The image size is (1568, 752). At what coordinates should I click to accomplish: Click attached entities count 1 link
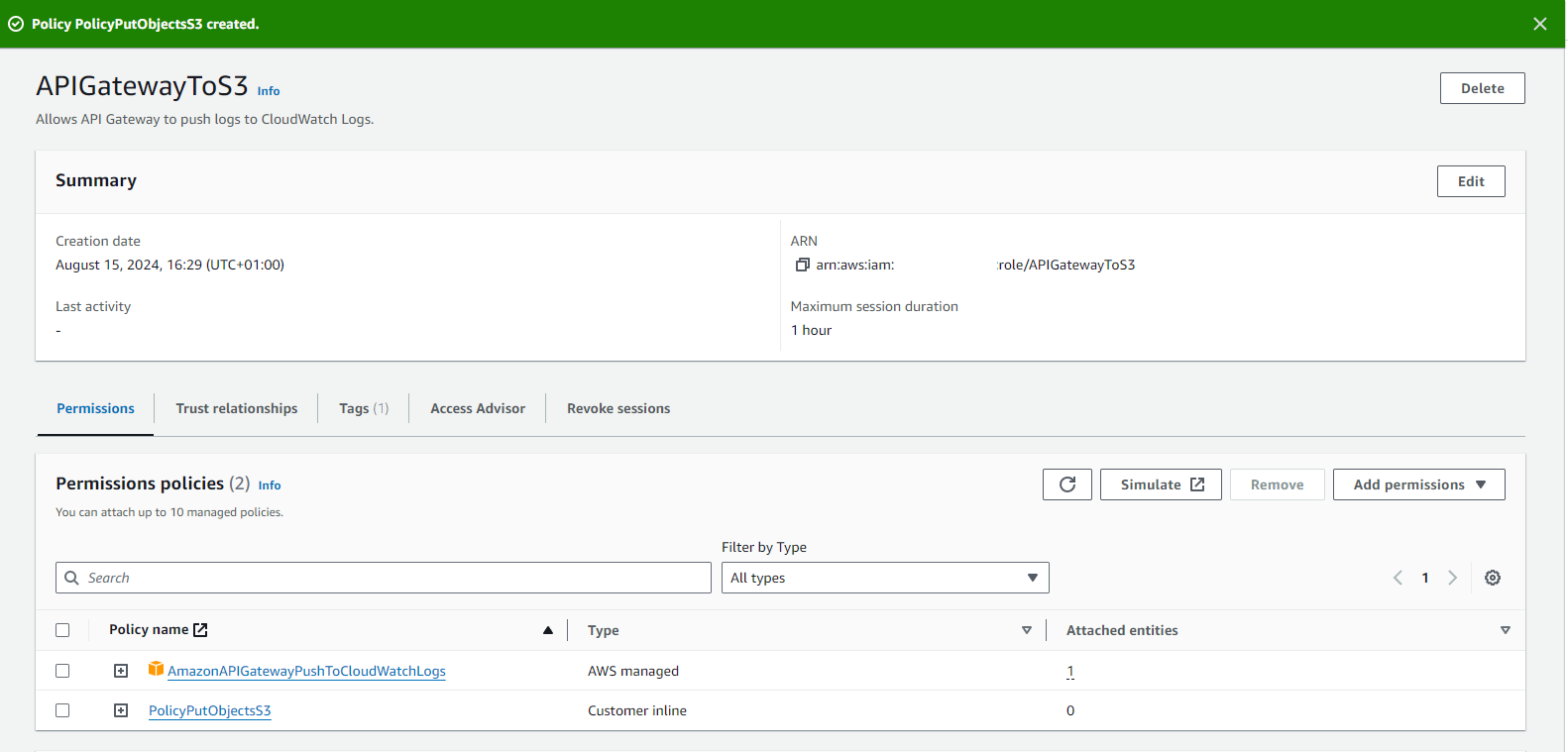pyautogui.click(x=1070, y=671)
